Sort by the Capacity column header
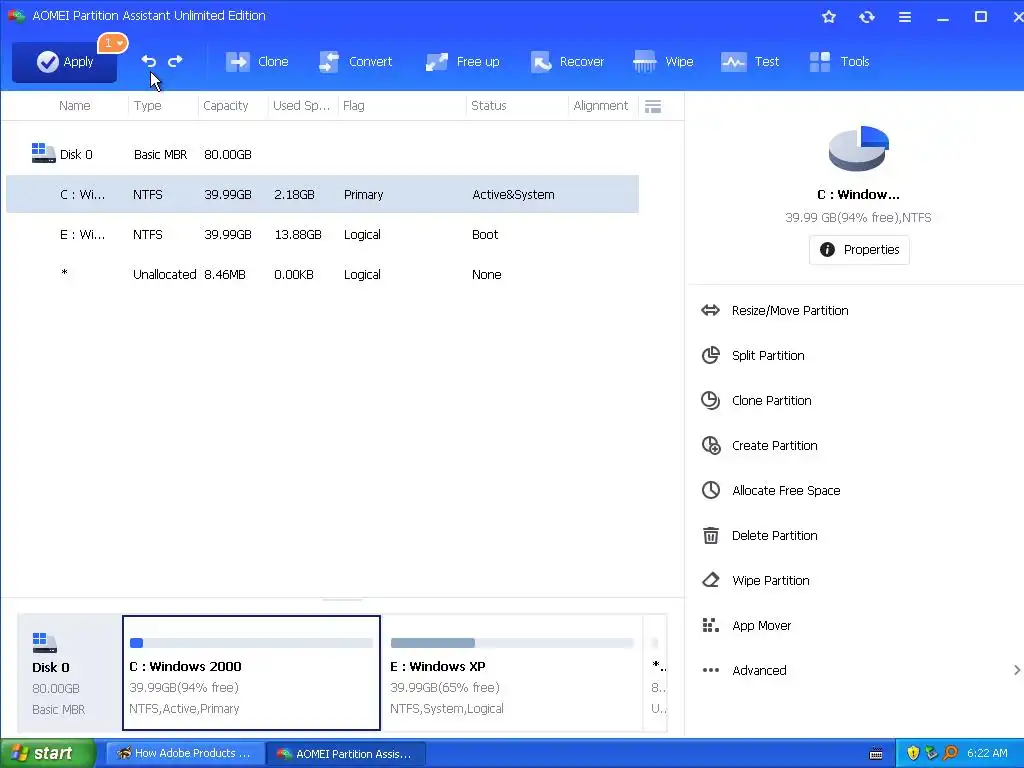 (225, 106)
